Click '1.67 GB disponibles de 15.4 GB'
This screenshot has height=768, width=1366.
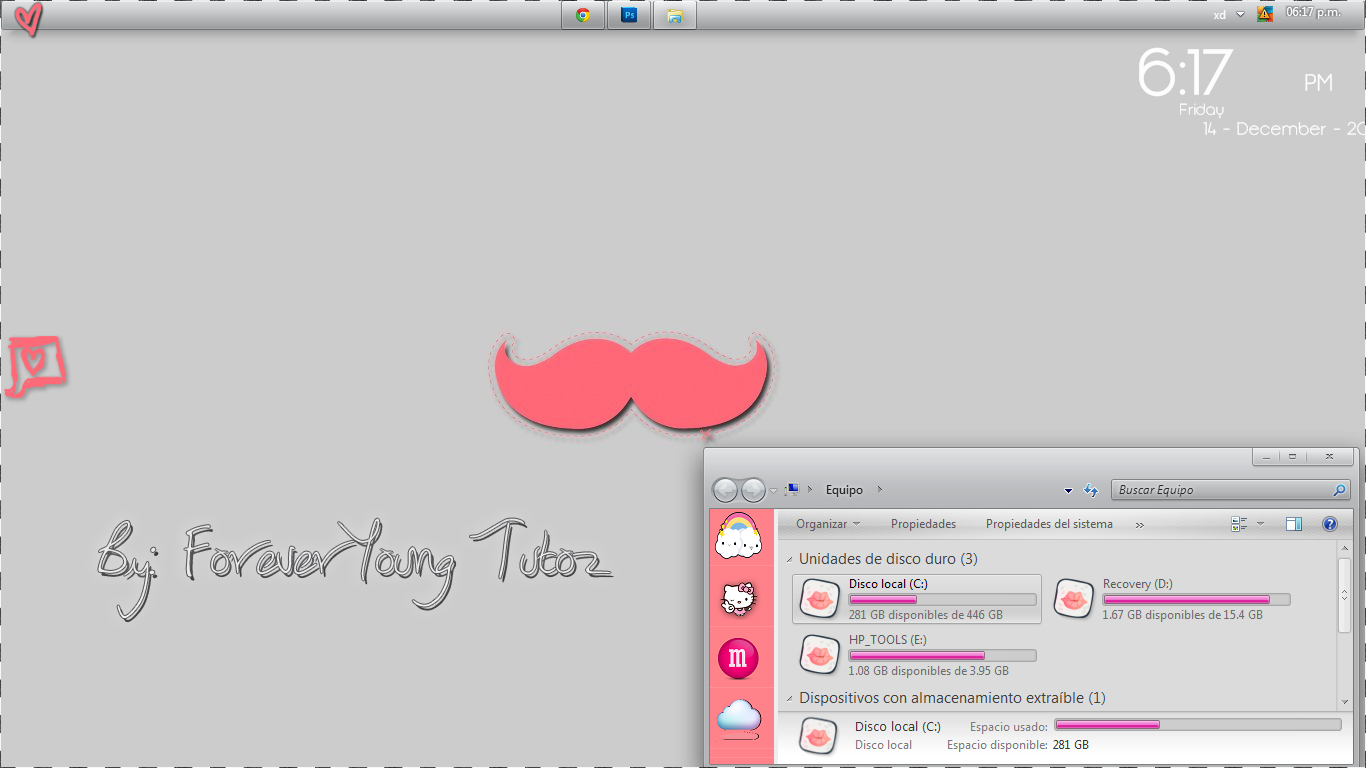(1183, 615)
